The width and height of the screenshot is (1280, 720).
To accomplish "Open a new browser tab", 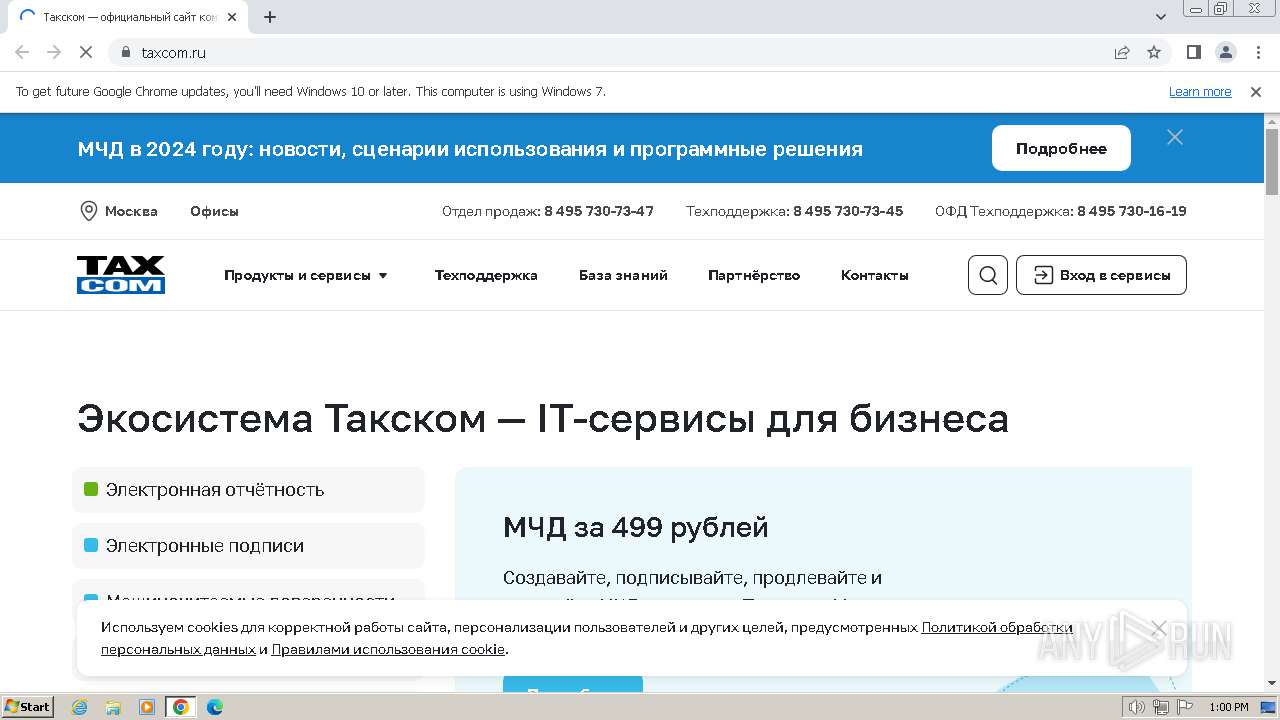I will pyautogui.click(x=269, y=17).
